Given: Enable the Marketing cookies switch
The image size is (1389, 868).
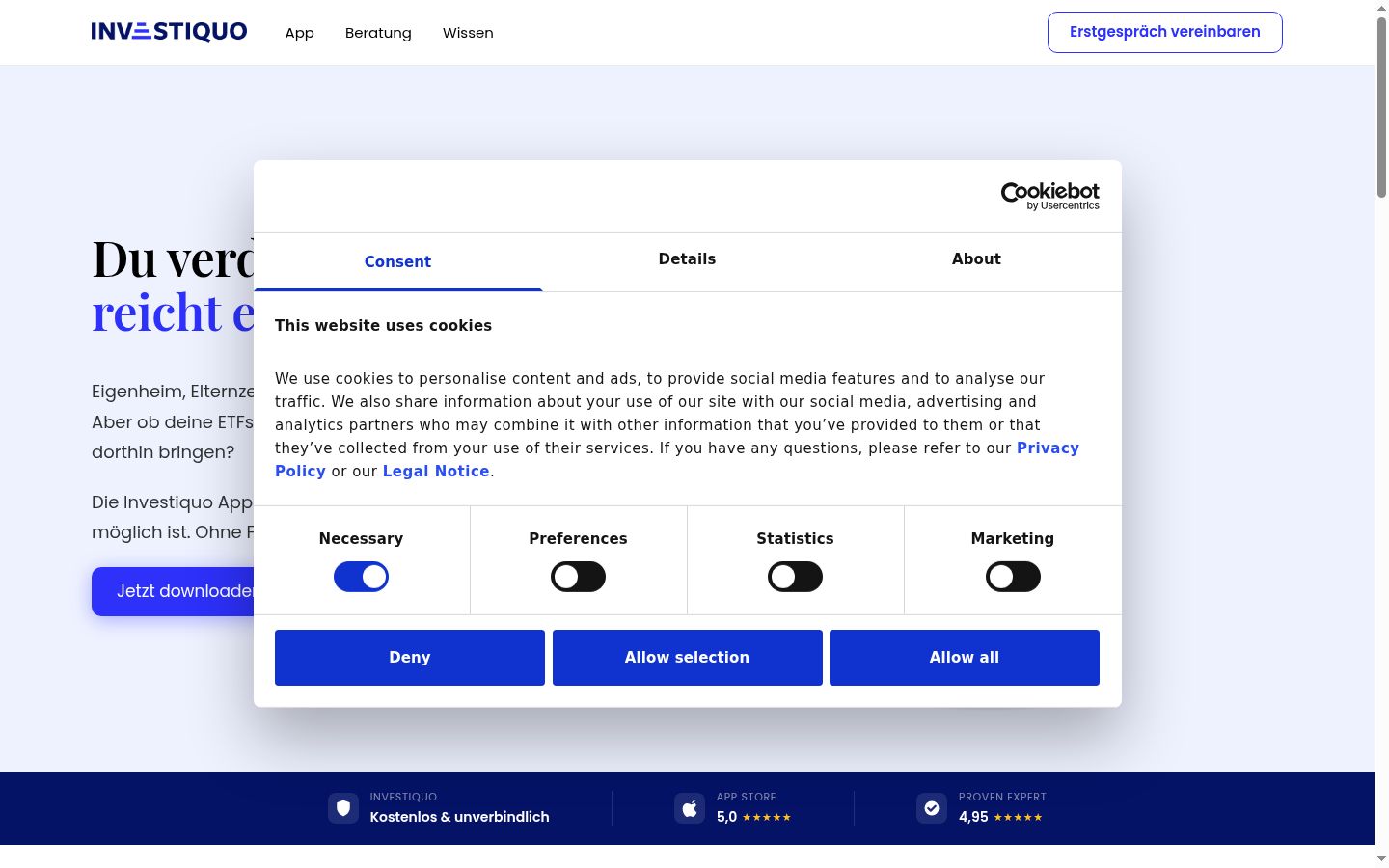Looking at the screenshot, I should click(1013, 577).
